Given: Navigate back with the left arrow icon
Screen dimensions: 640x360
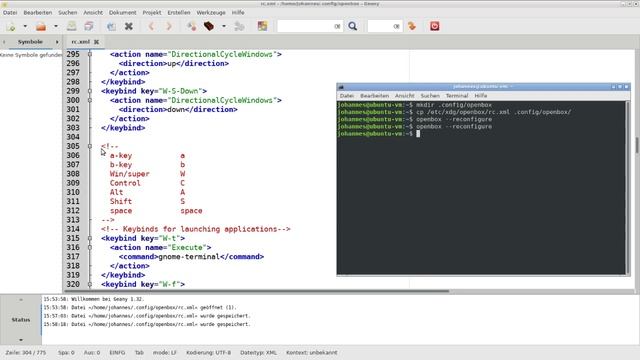Looking at the screenshot, I should pos(151,27).
